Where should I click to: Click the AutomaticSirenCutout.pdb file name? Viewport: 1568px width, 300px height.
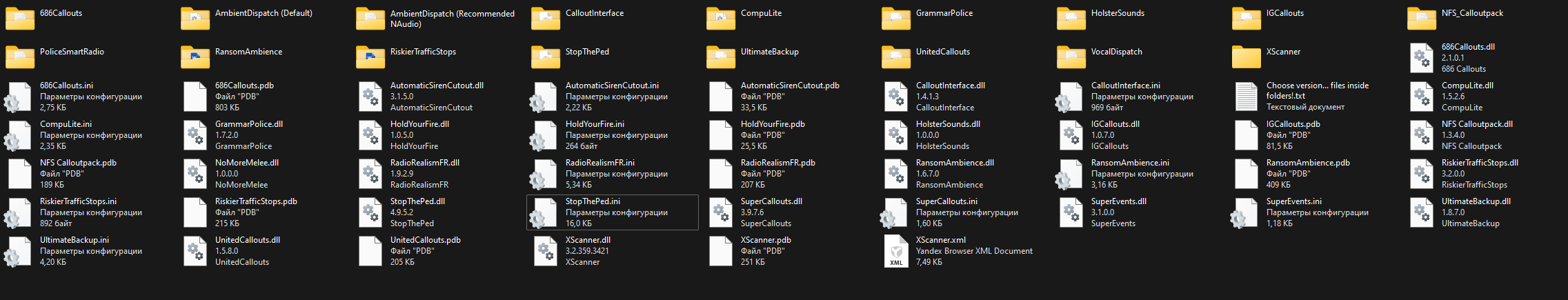tap(790, 86)
